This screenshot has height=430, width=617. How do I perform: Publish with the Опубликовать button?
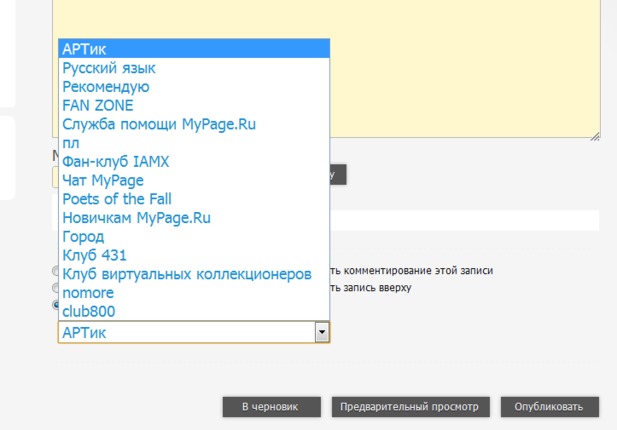(550, 407)
